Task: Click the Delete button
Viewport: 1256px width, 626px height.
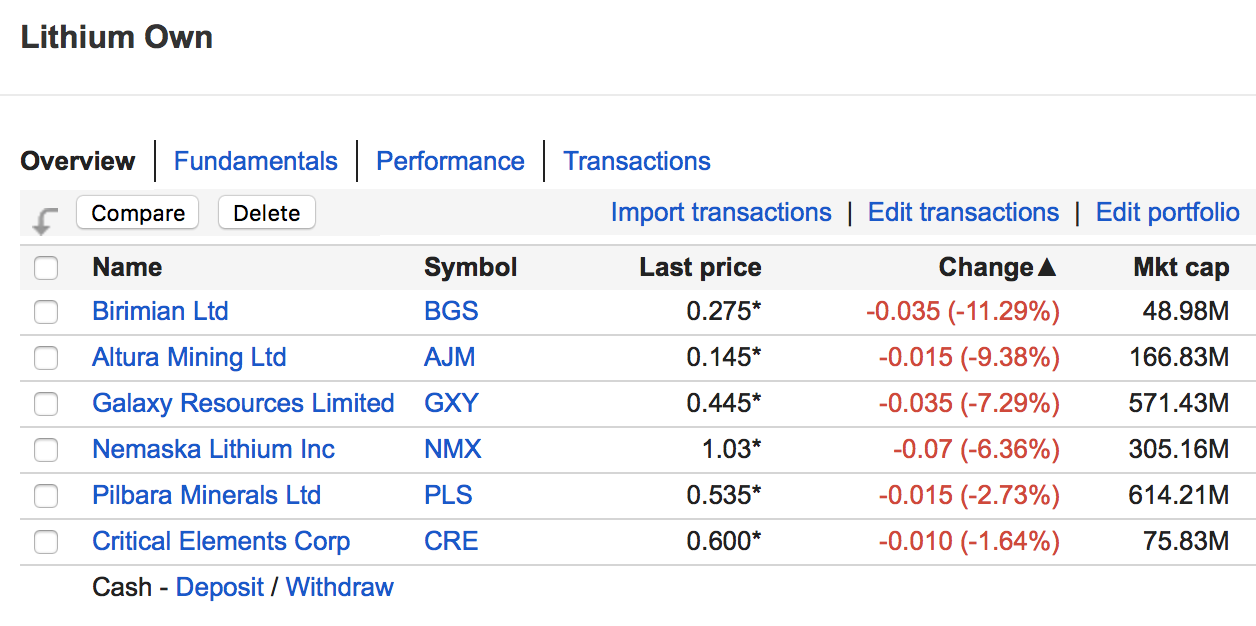Action: point(266,213)
